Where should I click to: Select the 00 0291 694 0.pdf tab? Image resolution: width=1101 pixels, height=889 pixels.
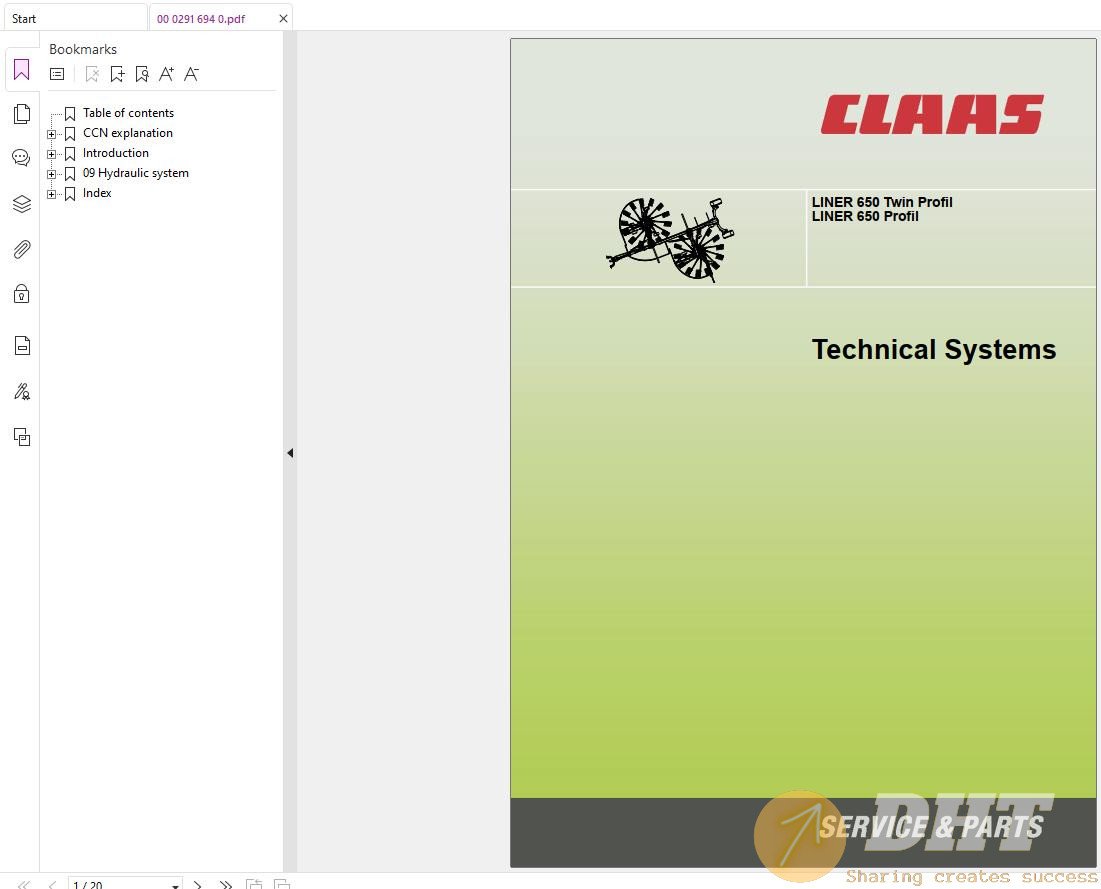tap(201, 19)
